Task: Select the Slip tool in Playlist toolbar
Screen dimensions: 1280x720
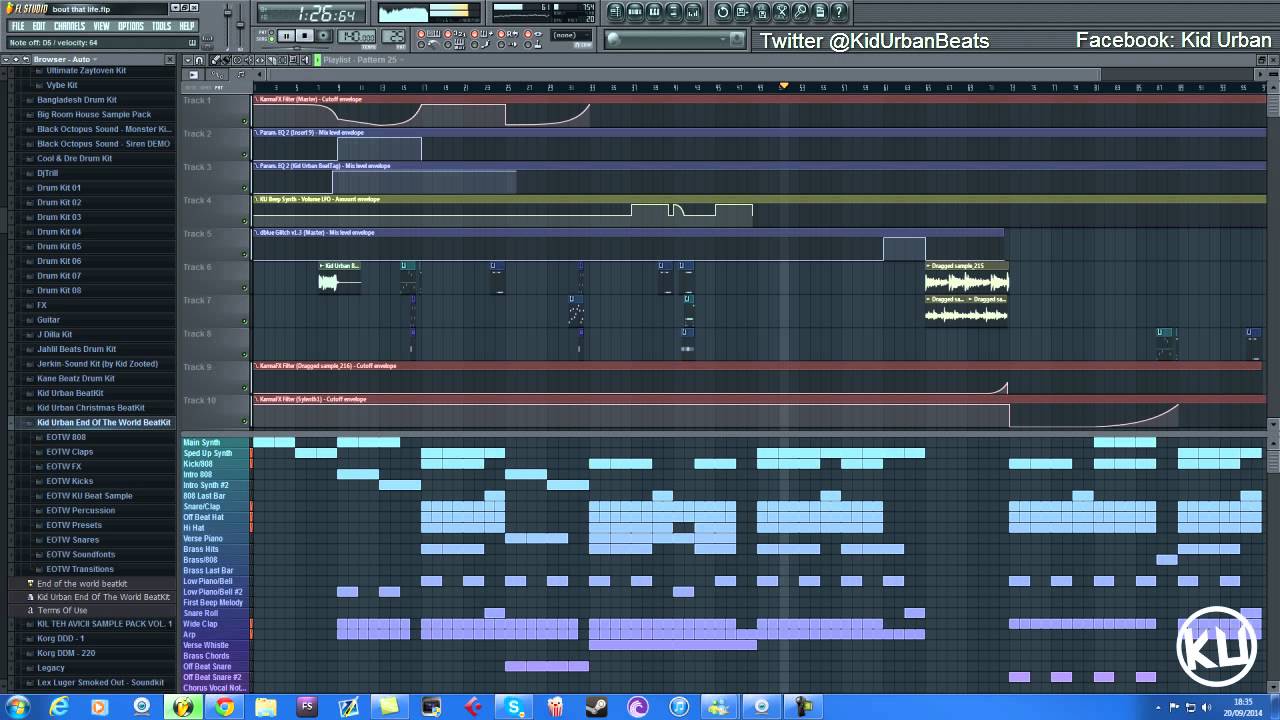Action: pos(260,60)
